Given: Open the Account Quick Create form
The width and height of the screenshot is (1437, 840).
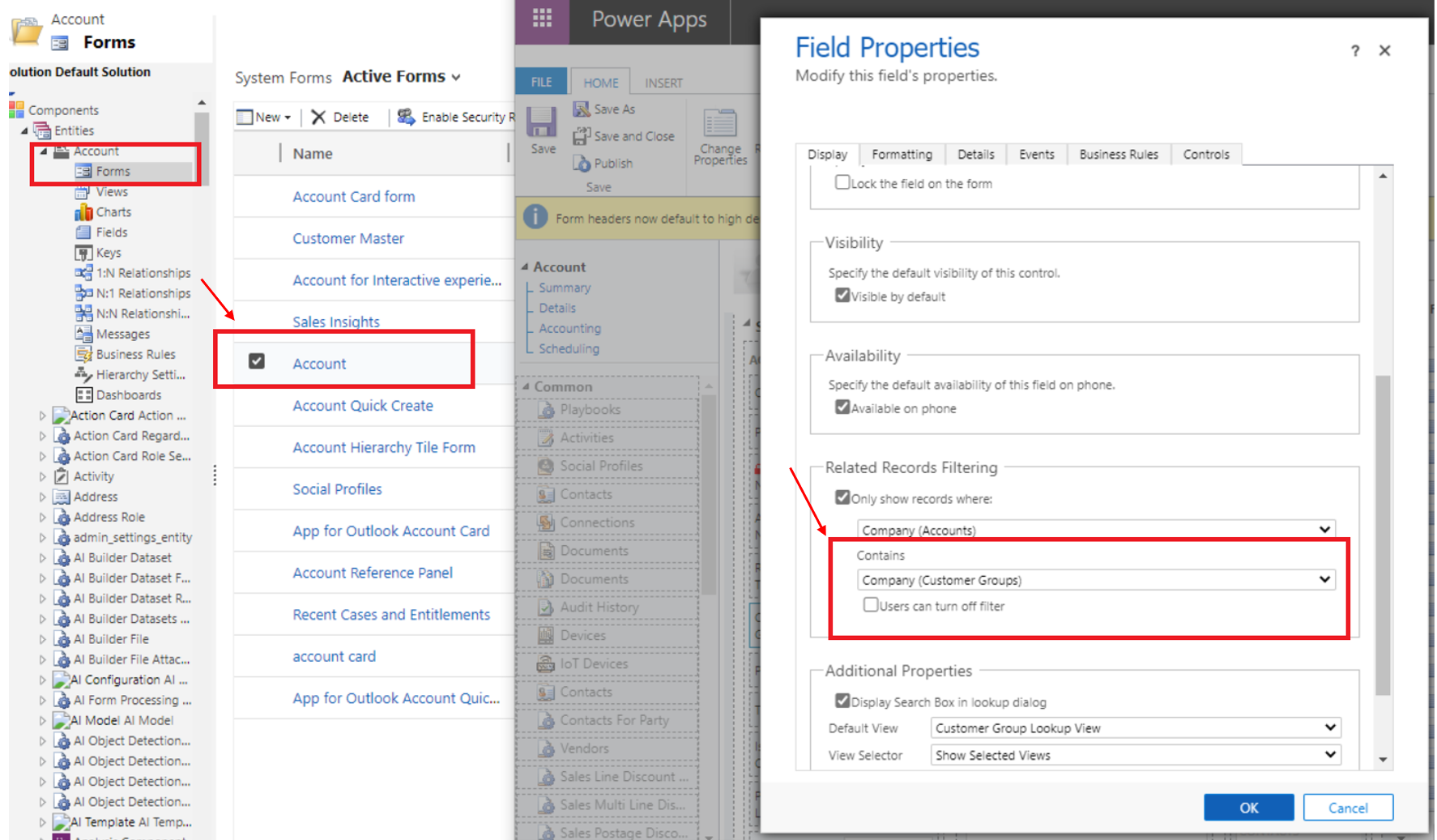Looking at the screenshot, I should point(363,405).
